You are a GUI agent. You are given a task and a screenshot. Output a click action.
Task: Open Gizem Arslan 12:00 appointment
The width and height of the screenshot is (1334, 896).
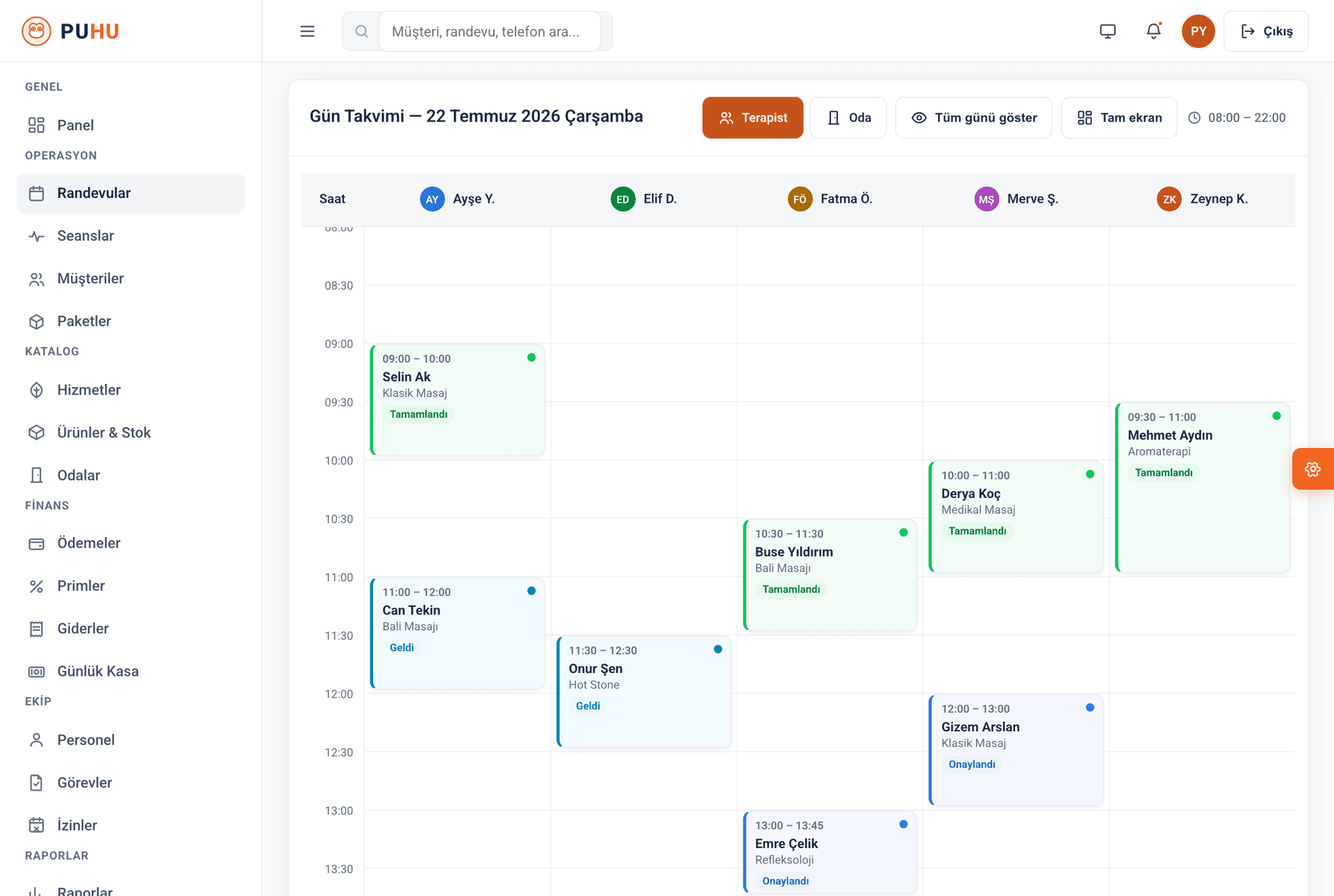[1016, 750]
